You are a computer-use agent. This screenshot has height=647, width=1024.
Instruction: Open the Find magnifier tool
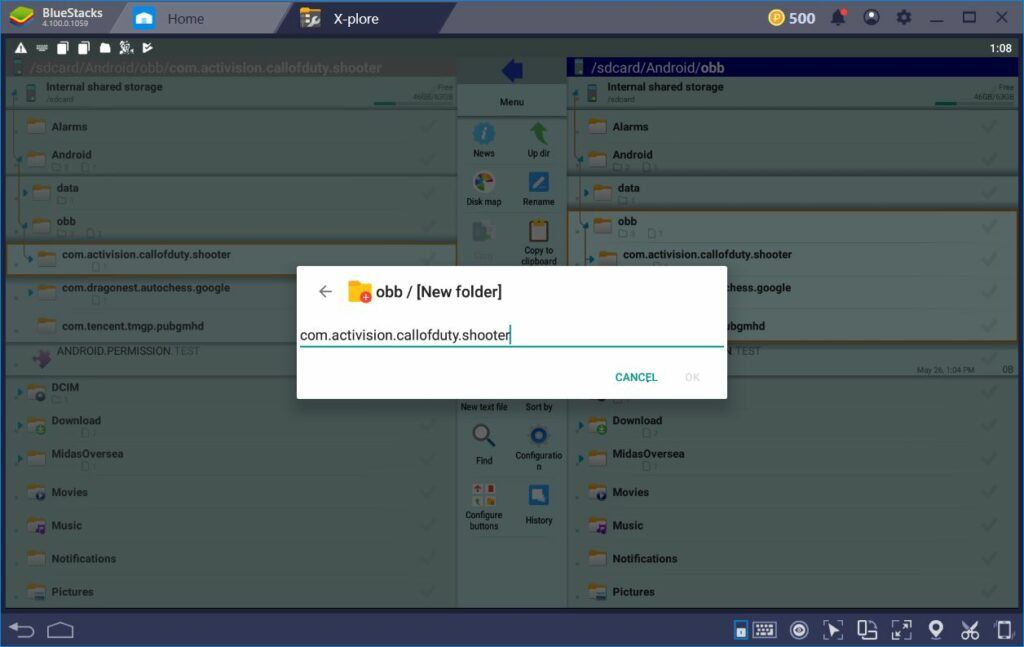tap(483, 435)
